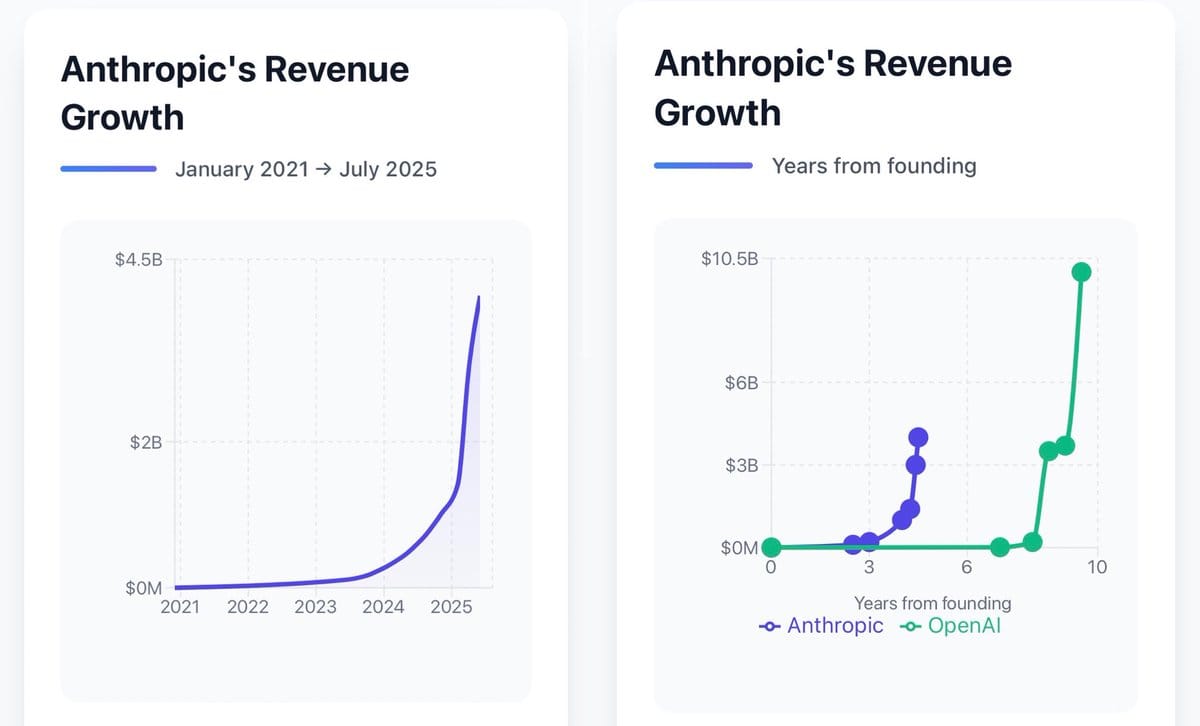Select the left chart title Anthropic's Revenue Growth
Viewport: 1200px width, 726px height.
tap(235, 93)
